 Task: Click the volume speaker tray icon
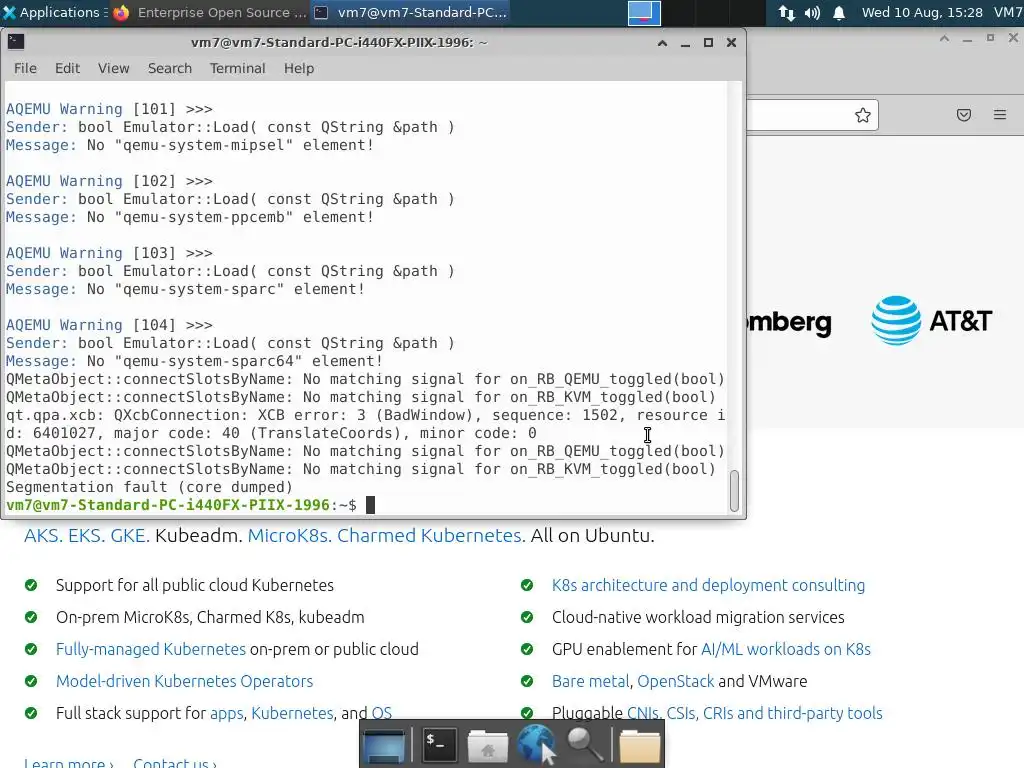(x=812, y=12)
